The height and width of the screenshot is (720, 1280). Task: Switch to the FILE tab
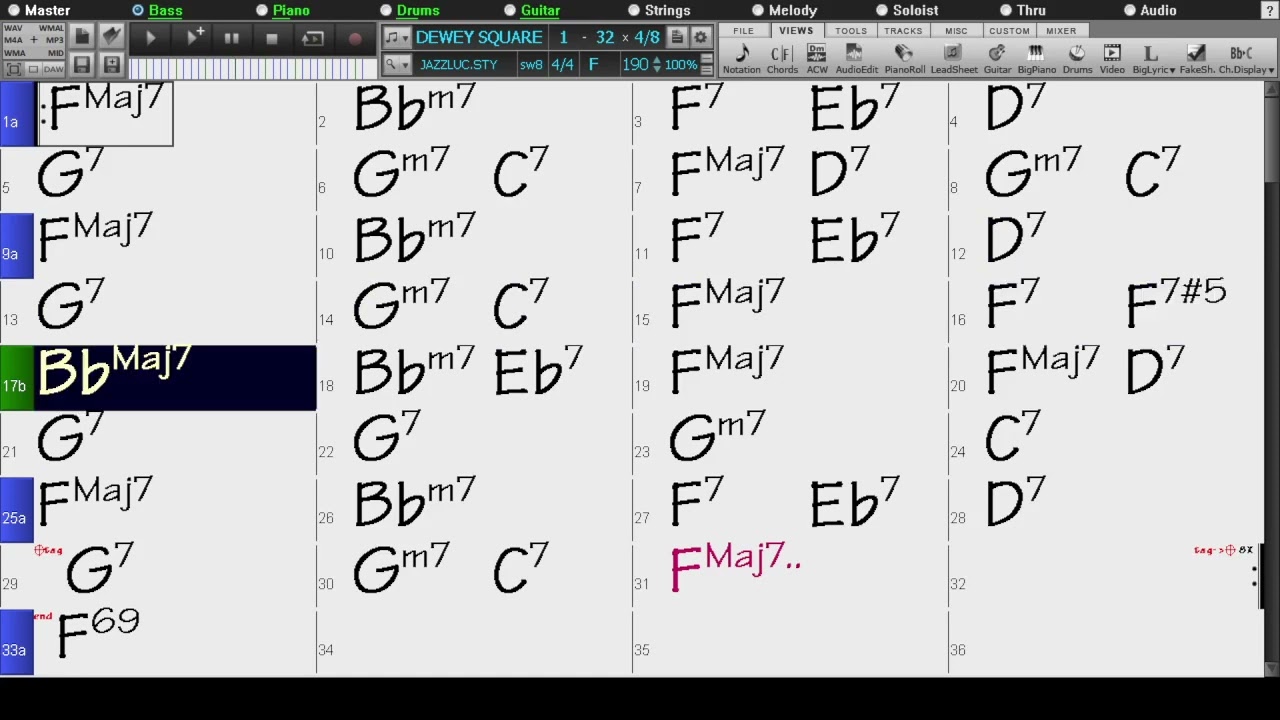coord(743,31)
